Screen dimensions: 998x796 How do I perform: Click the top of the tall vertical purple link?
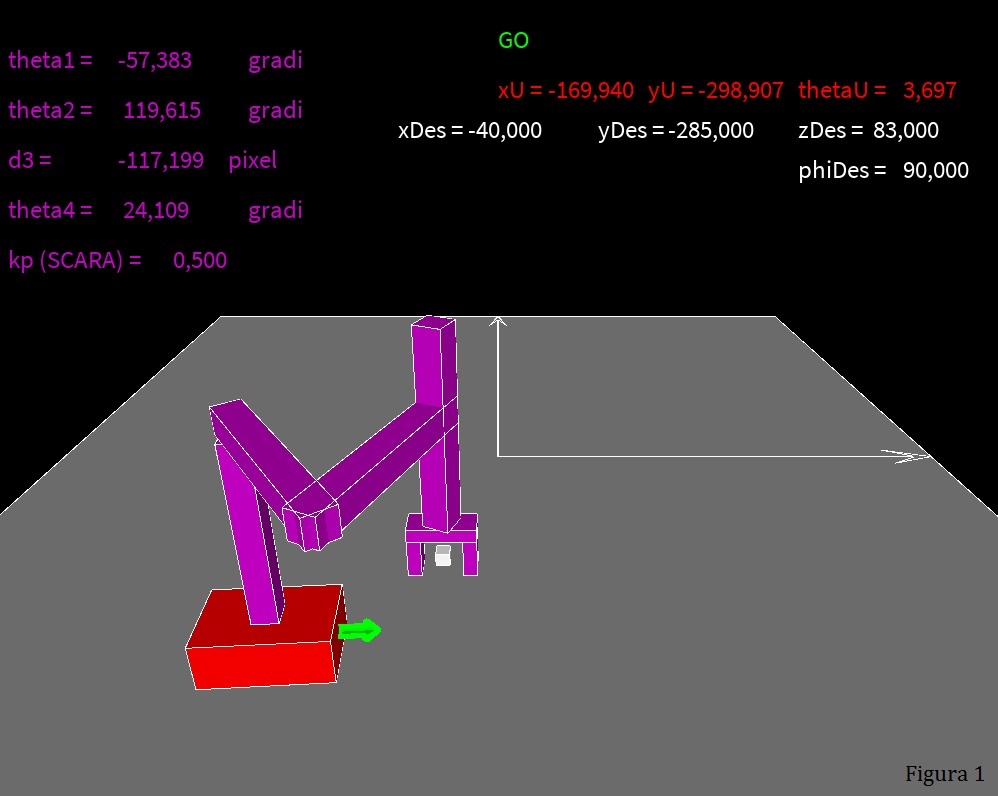[x=433, y=323]
